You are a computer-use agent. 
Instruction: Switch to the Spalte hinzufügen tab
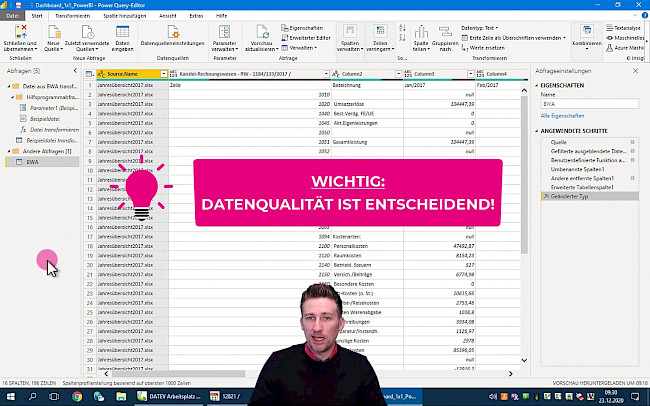[124, 16]
